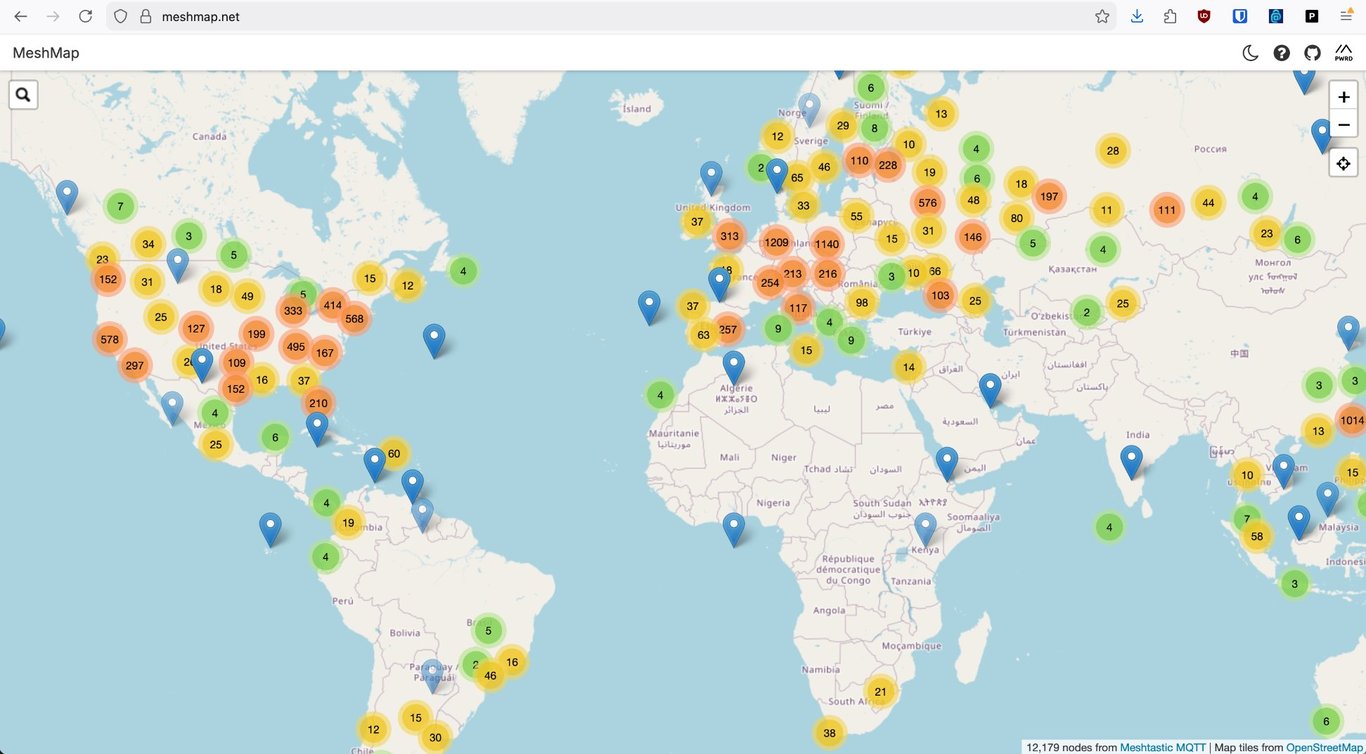Select the blue node marker over Algeria
The height and width of the screenshot is (754, 1366).
(734, 368)
